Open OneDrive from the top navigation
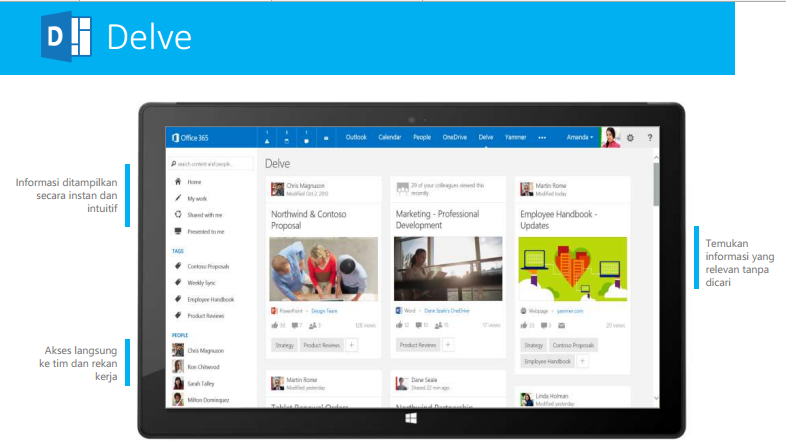The height and width of the screenshot is (442, 786). coord(455,137)
